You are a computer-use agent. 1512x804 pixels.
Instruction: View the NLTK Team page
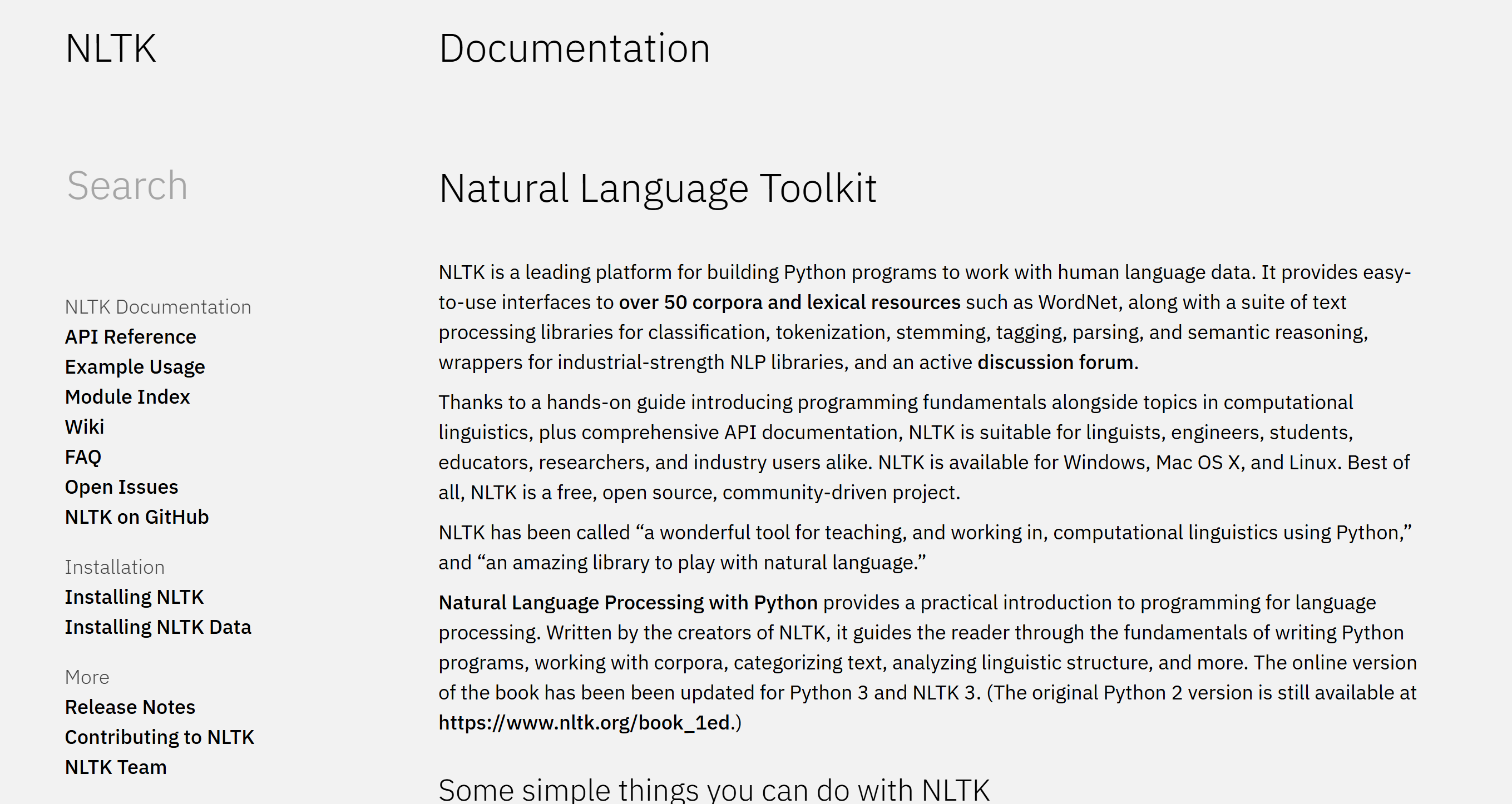point(115,766)
